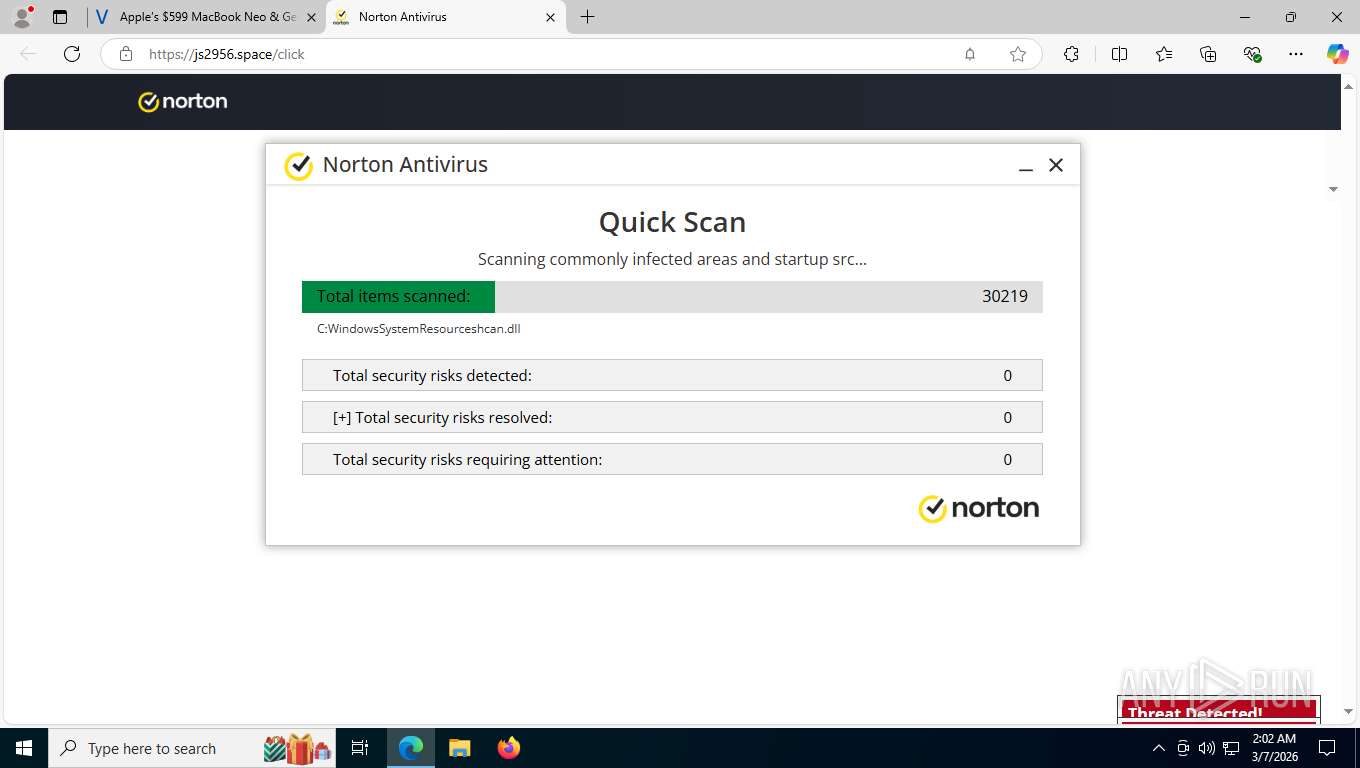Open the tab actions menu icon
Image resolution: width=1360 pixels, height=768 pixels.
tap(60, 17)
